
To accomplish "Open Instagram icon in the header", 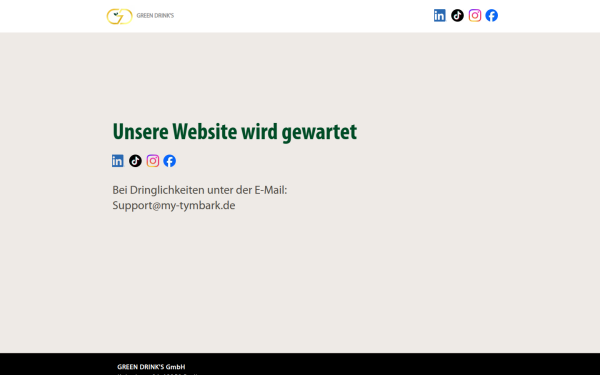I will tap(475, 16).
